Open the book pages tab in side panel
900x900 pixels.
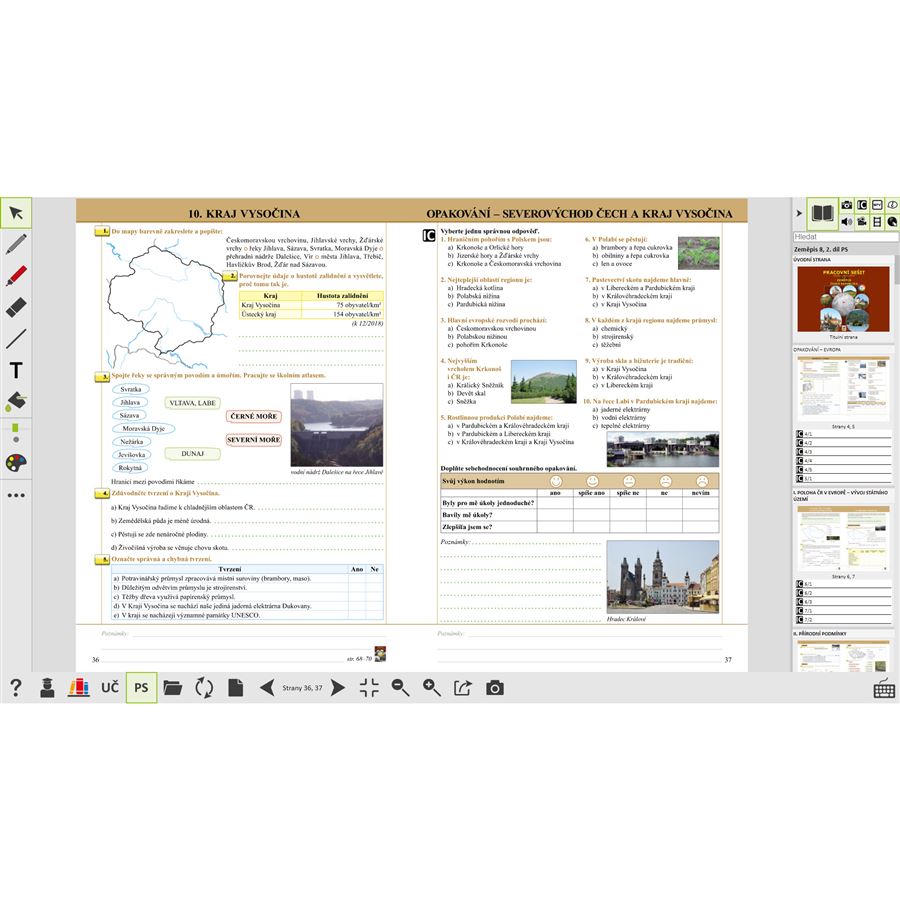click(x=822, y=213)
